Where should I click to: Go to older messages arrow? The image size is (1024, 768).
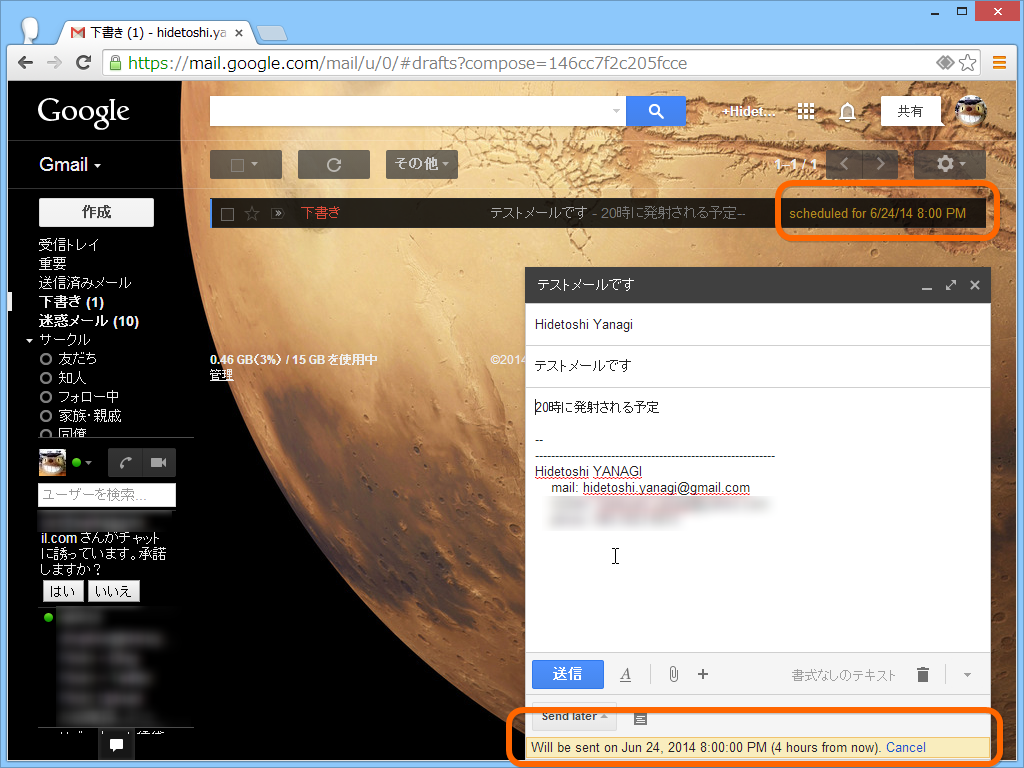tap(880, 164)
